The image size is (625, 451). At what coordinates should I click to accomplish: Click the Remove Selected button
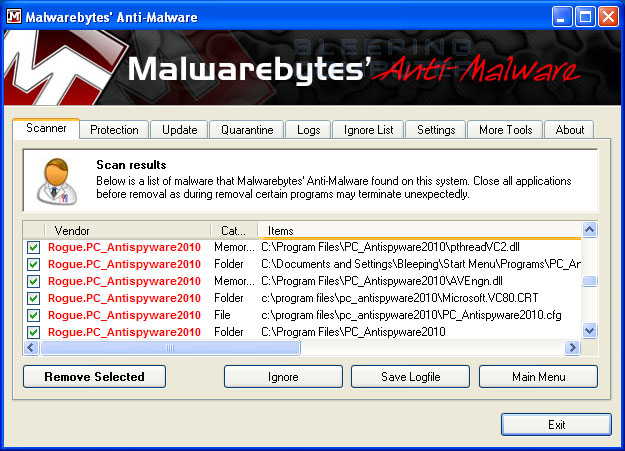pyautogui.click(x=94, y=377)
